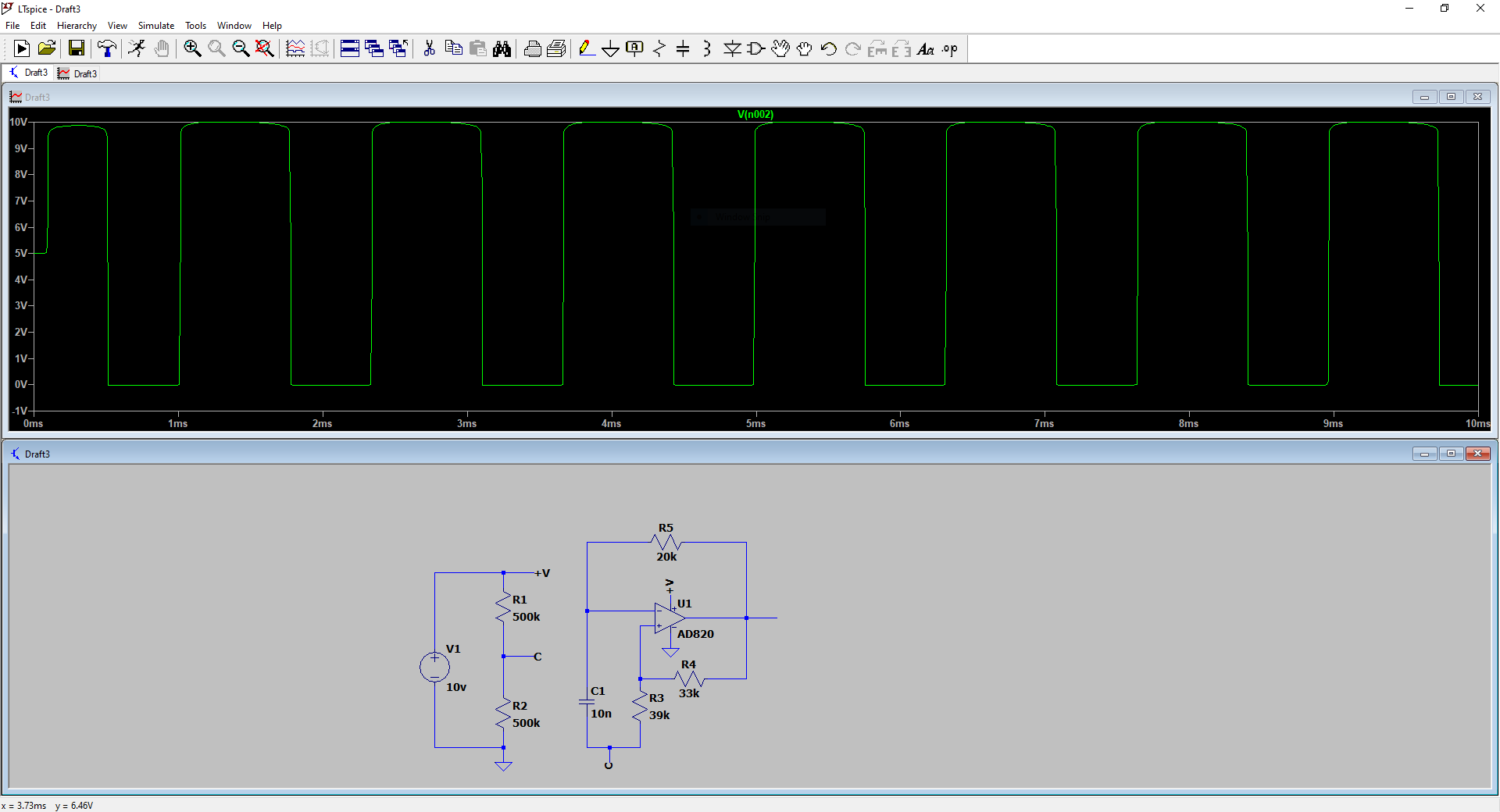This screenshot has width=1500, height=812.
Task: Zoom out with the magnifier minus icon
Action: [x=241, y=49]
